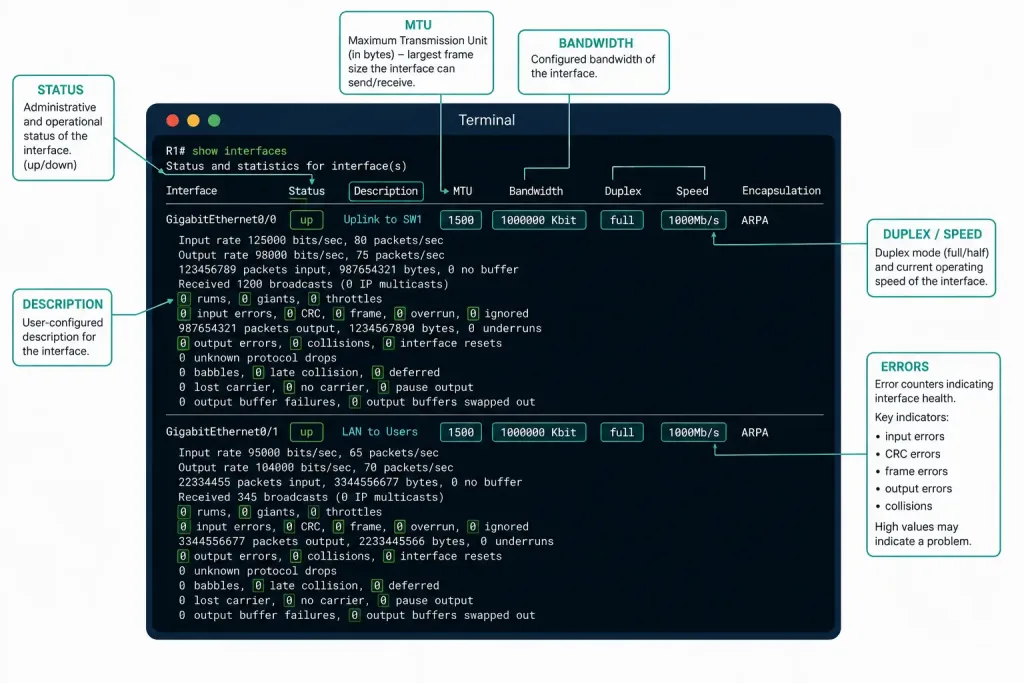Click 'Configured bandwidth of the interface' text
Viewport: 1024px width, 683px height.
coord(593,66)
